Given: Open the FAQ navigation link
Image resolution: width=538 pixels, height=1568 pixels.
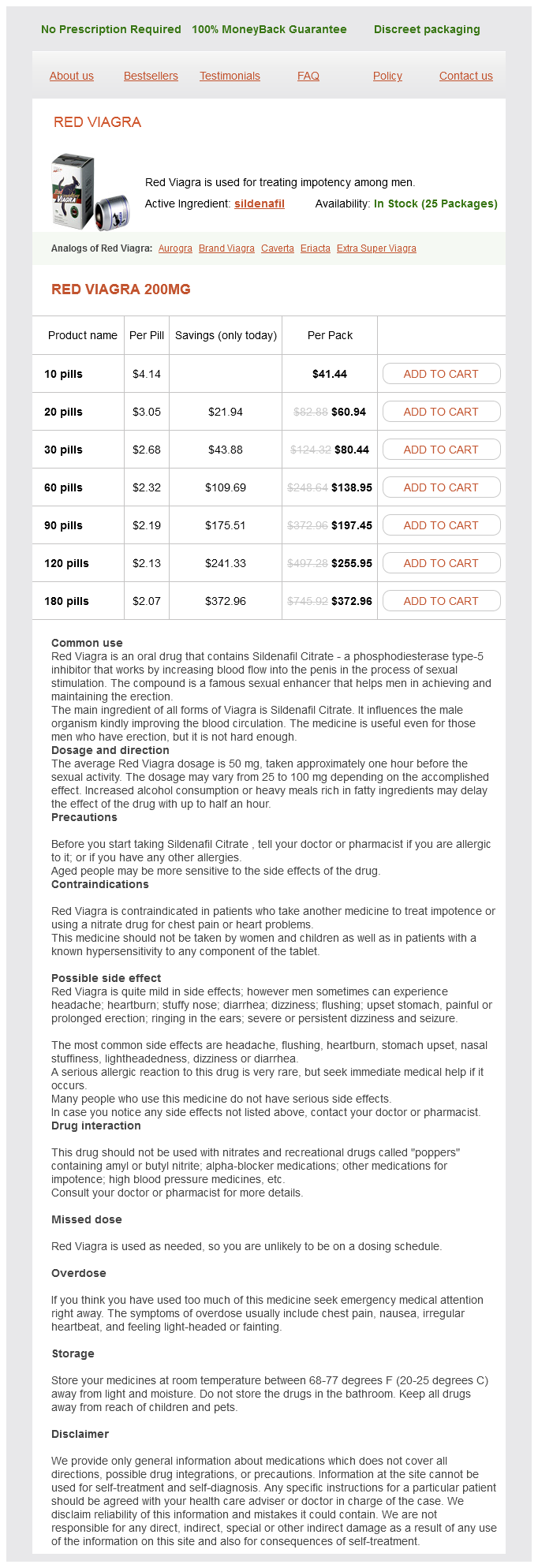Looking at the screenshot, I should coord(308,76).
